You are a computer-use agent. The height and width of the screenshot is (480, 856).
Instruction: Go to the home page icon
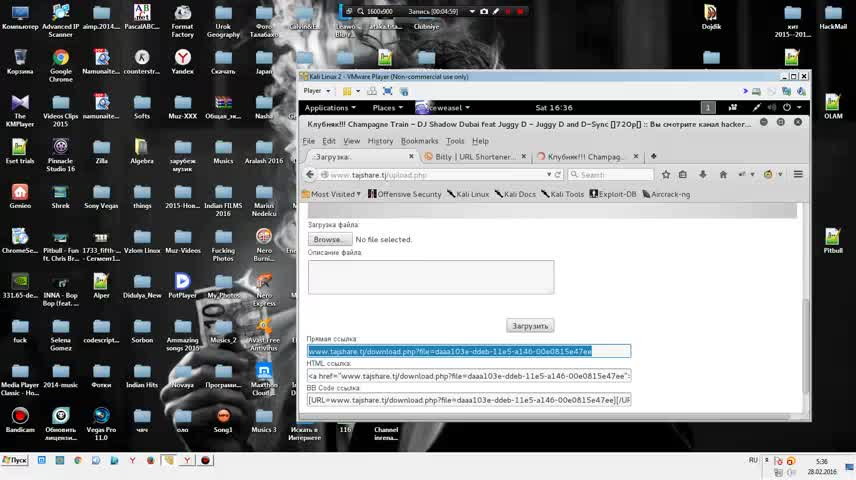point(723,174)
